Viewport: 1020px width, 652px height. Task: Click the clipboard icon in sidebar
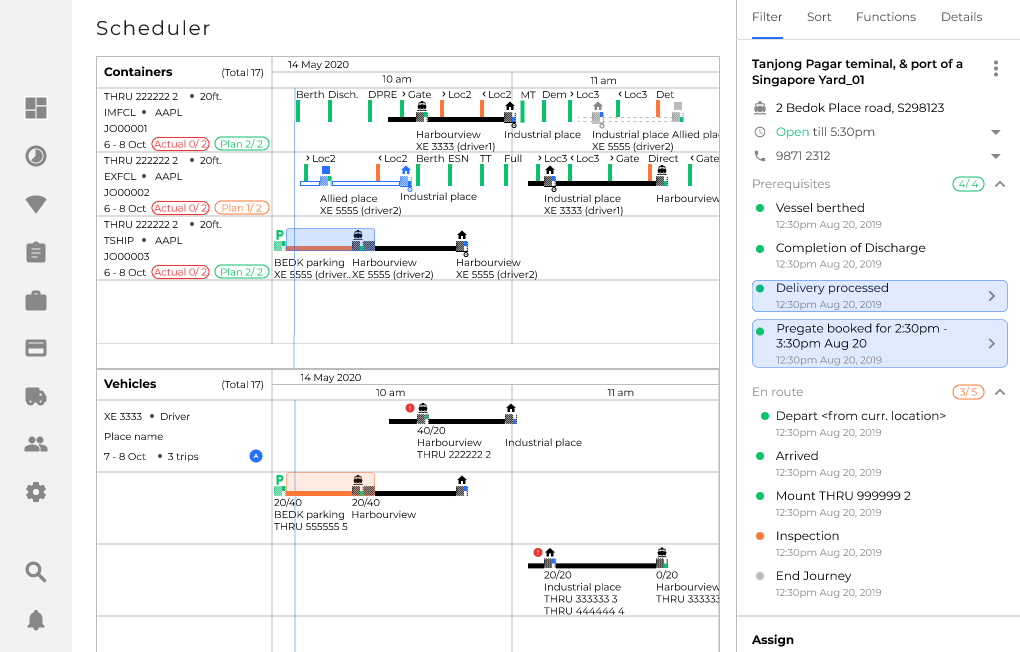pyautogui.click(x=36, y=252)
